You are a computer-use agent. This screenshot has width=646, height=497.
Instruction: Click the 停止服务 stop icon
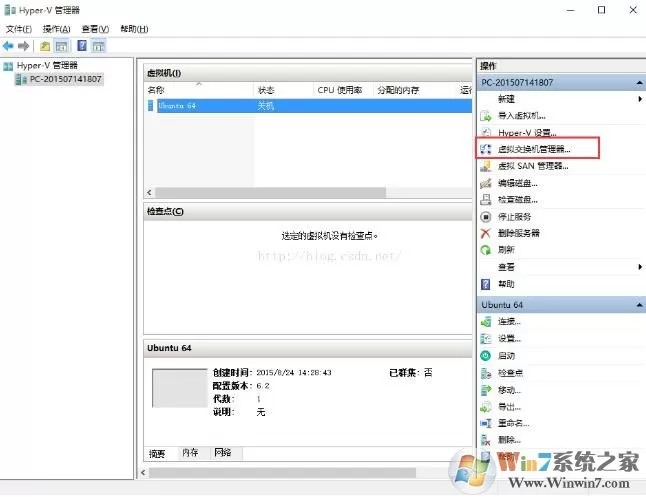[486, 217]
